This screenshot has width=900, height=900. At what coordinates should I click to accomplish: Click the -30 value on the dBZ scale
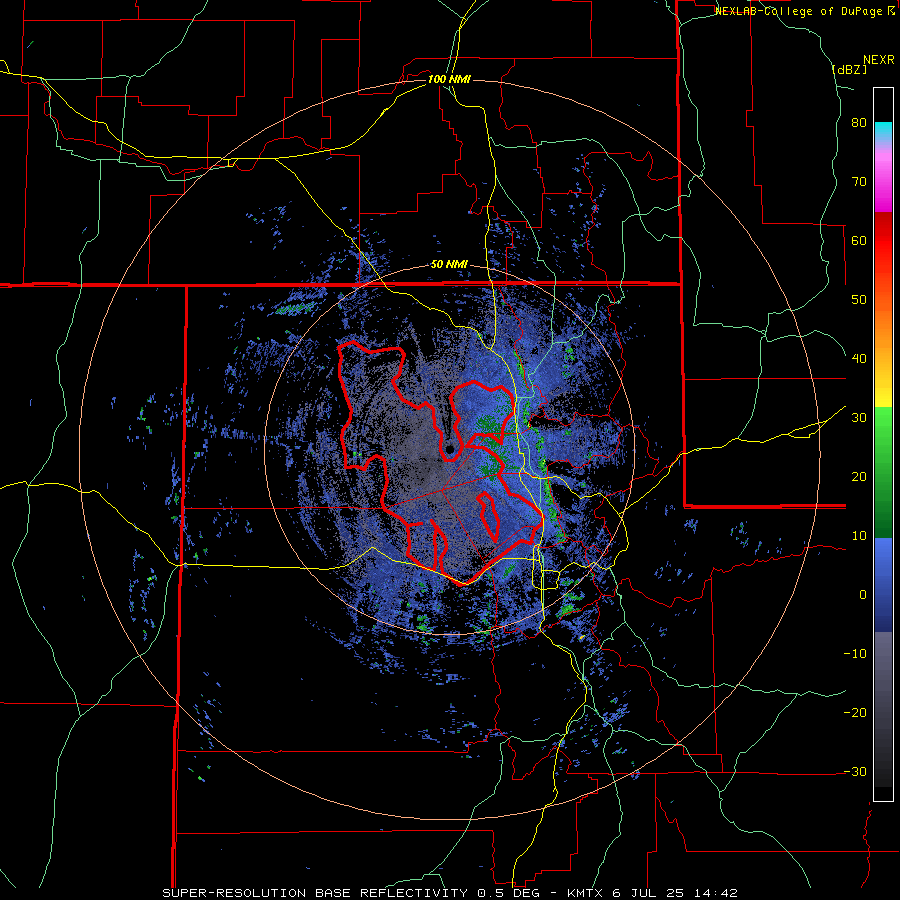(855, 771)
